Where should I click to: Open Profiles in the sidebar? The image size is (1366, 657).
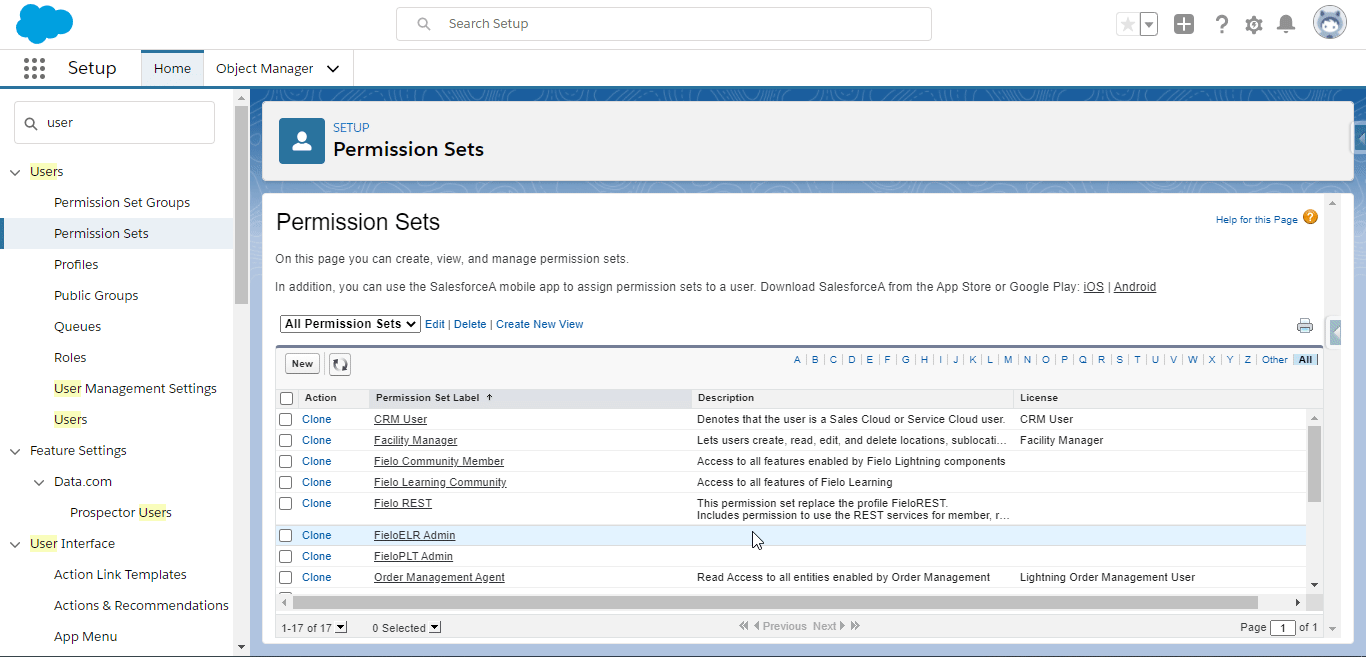(76, 265)
